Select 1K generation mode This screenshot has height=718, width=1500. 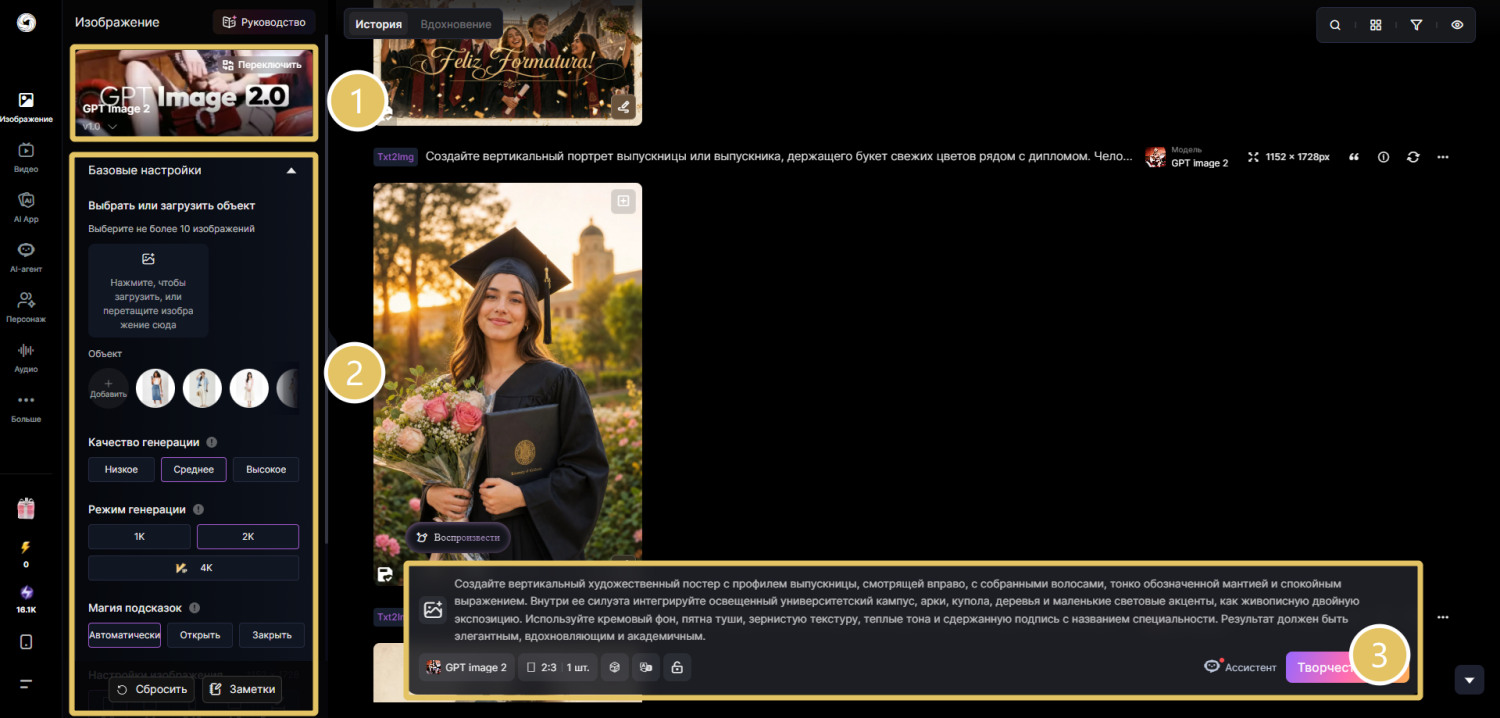tap(140, 536)
